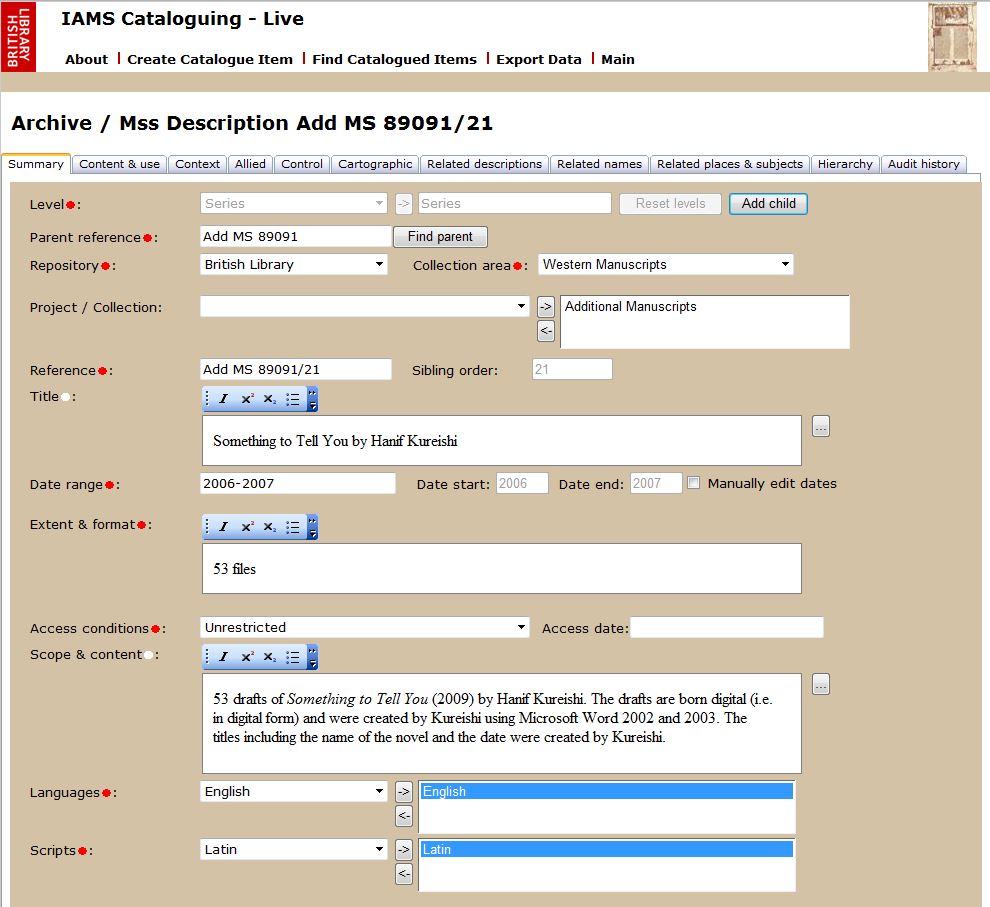Open the disabled Level dropdown
The height and width of the screenshot is (907, 990).
(294, 203)
